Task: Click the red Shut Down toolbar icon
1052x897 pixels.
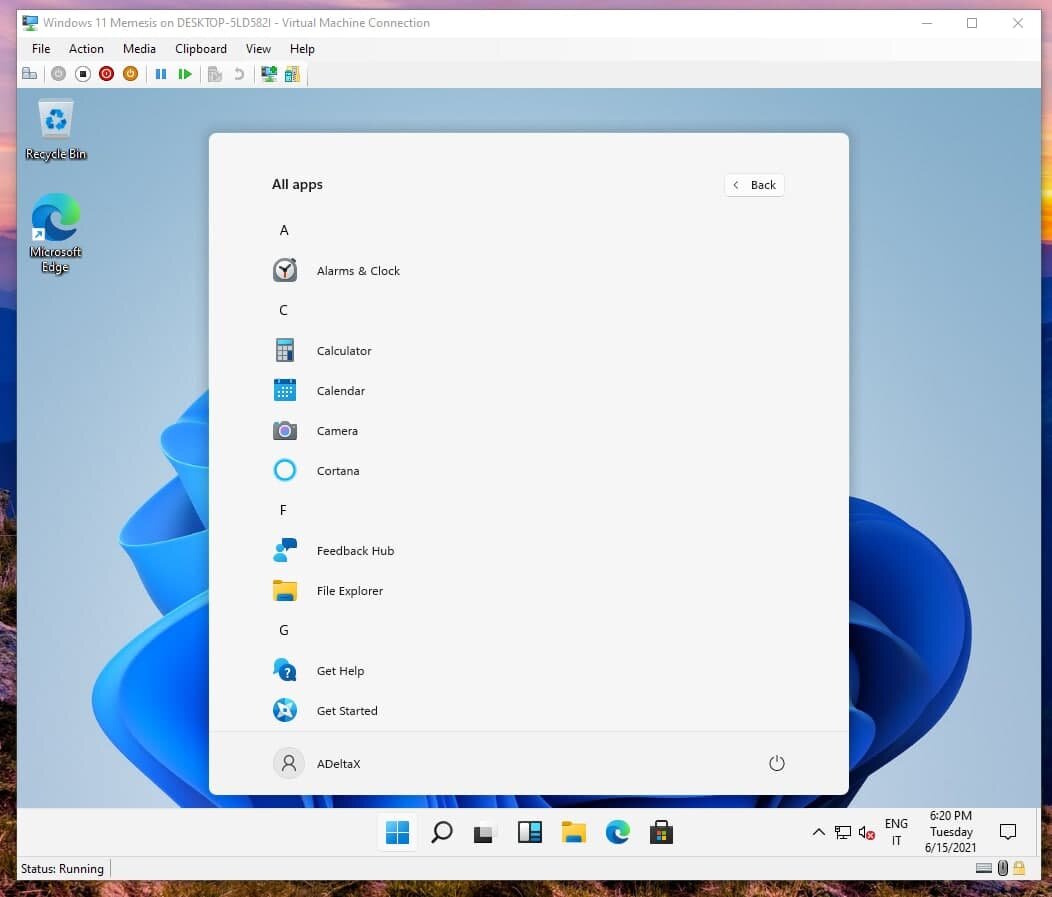Action: [106, 74]
